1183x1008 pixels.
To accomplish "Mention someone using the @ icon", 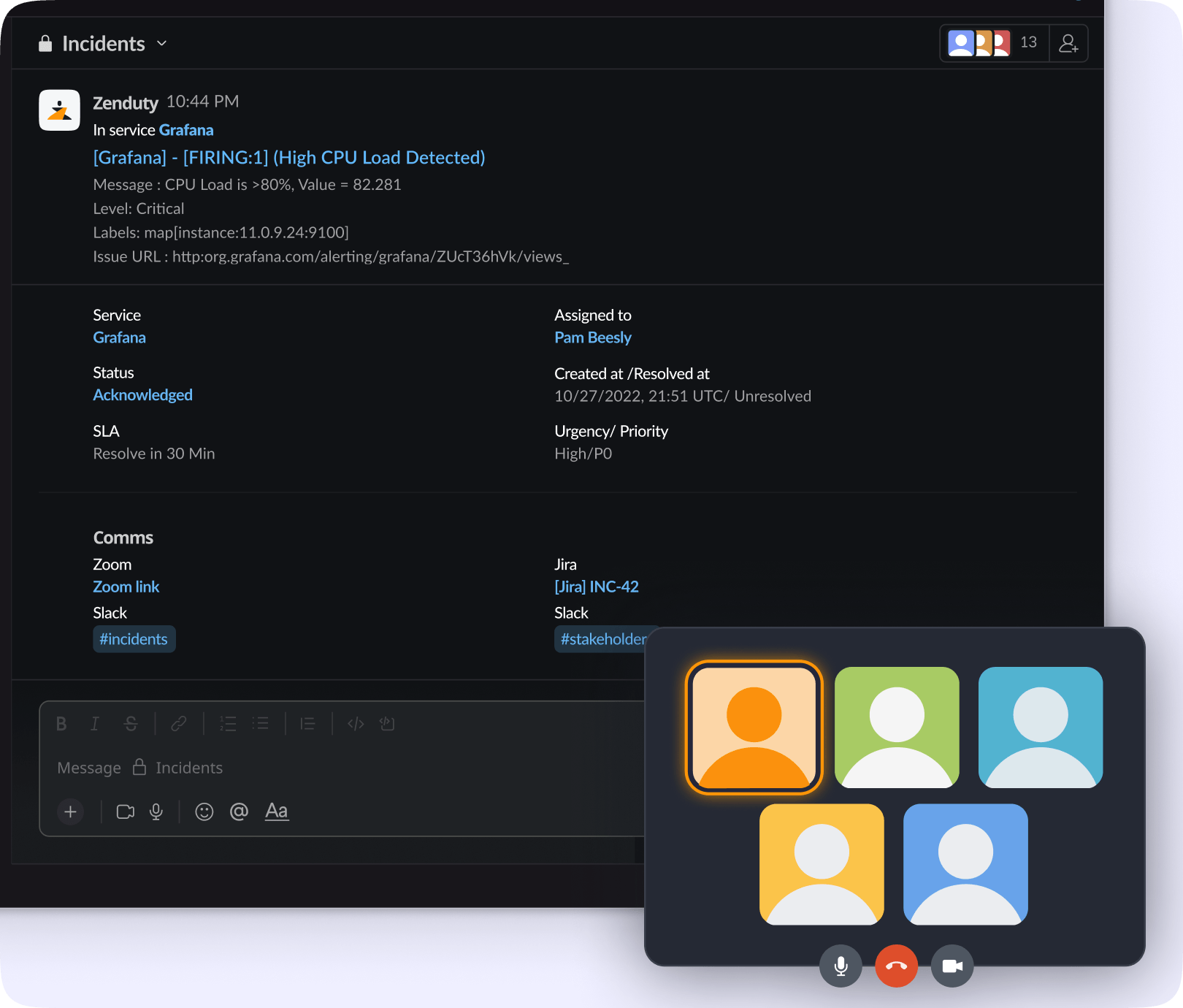I will pos(239,812).
